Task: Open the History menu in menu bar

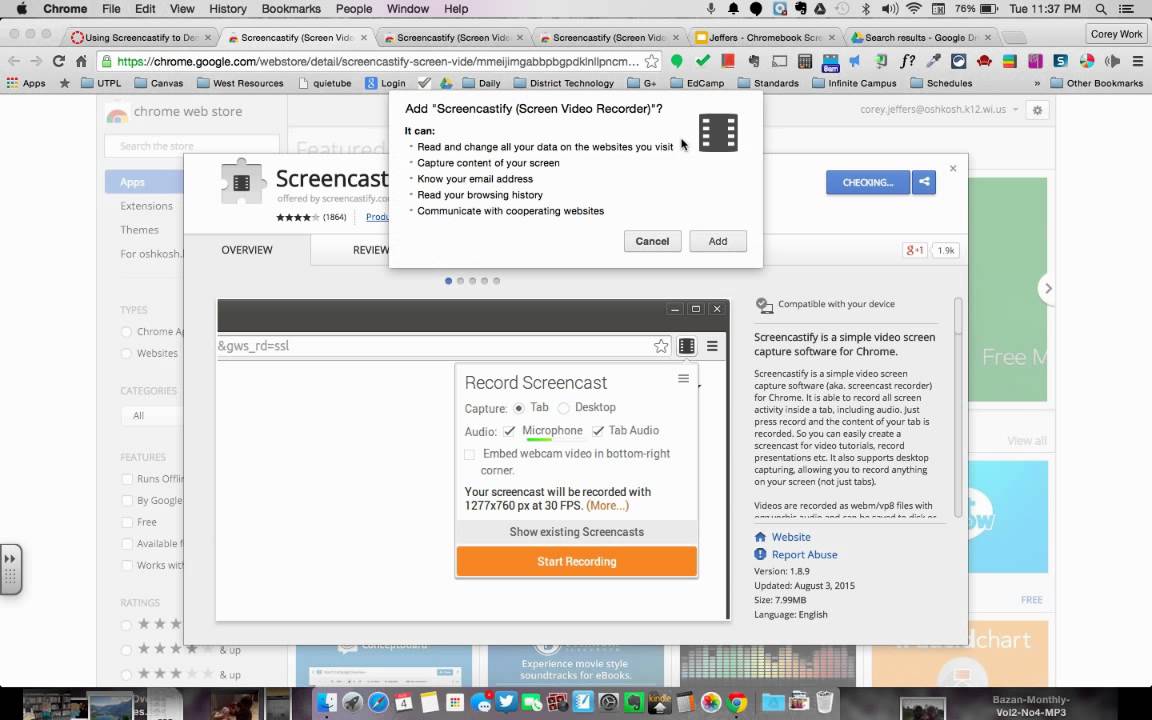Action: click(228, 9)
